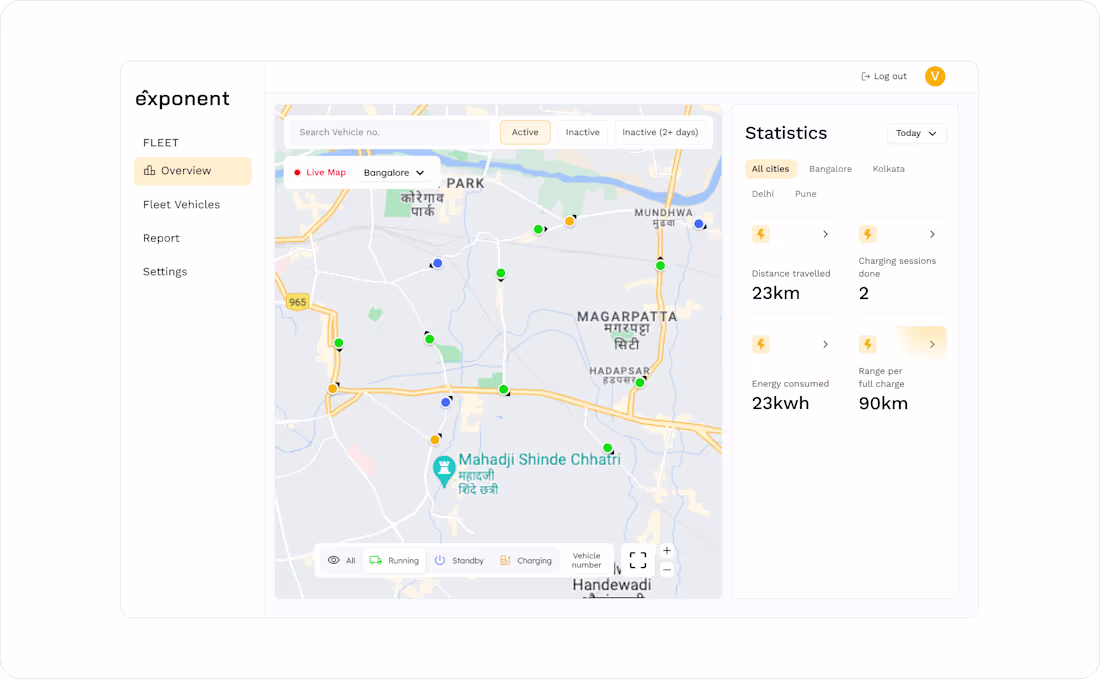This screenshot has width=1100, height=679.
Task: Select Kolkata in the cities filter
Action: coord(888,168)
